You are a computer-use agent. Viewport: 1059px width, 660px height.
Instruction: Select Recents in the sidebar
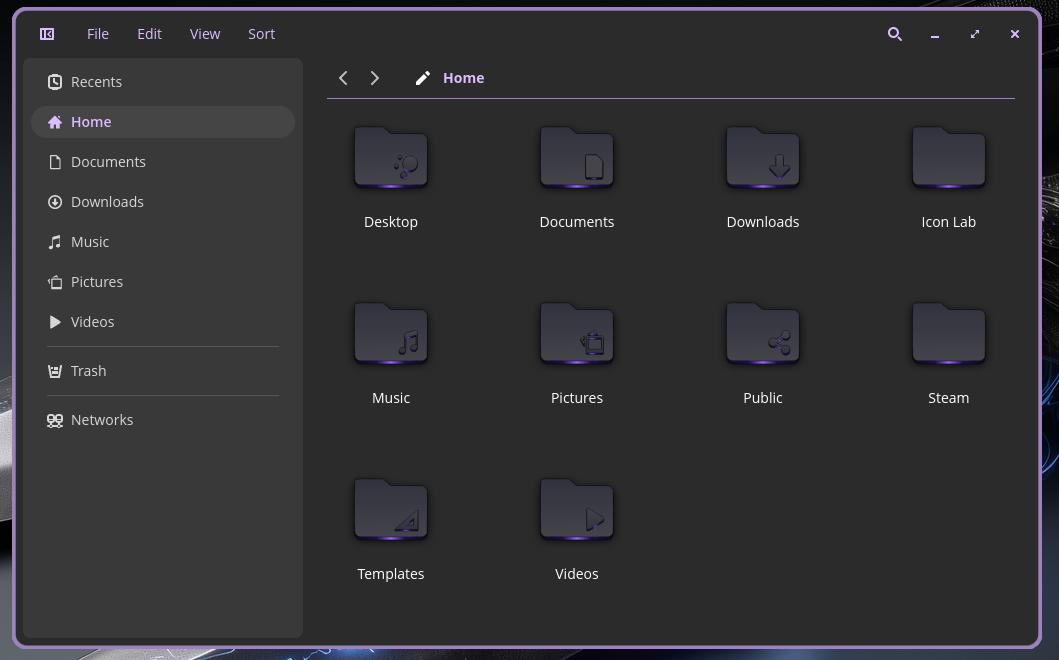click(x=96, y=82)
